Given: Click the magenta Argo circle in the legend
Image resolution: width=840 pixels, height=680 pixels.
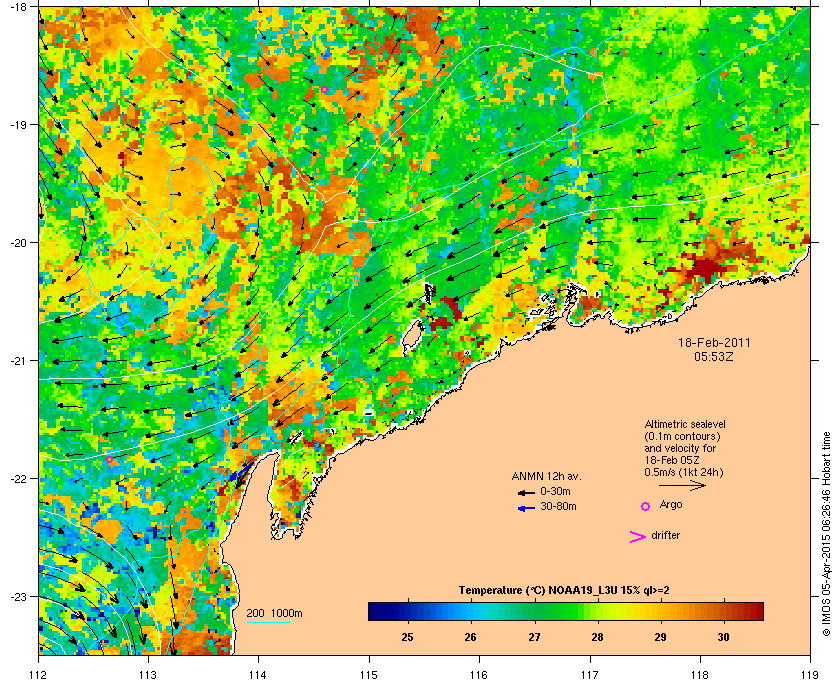Looking at the screenshot, I should point(646,506).
